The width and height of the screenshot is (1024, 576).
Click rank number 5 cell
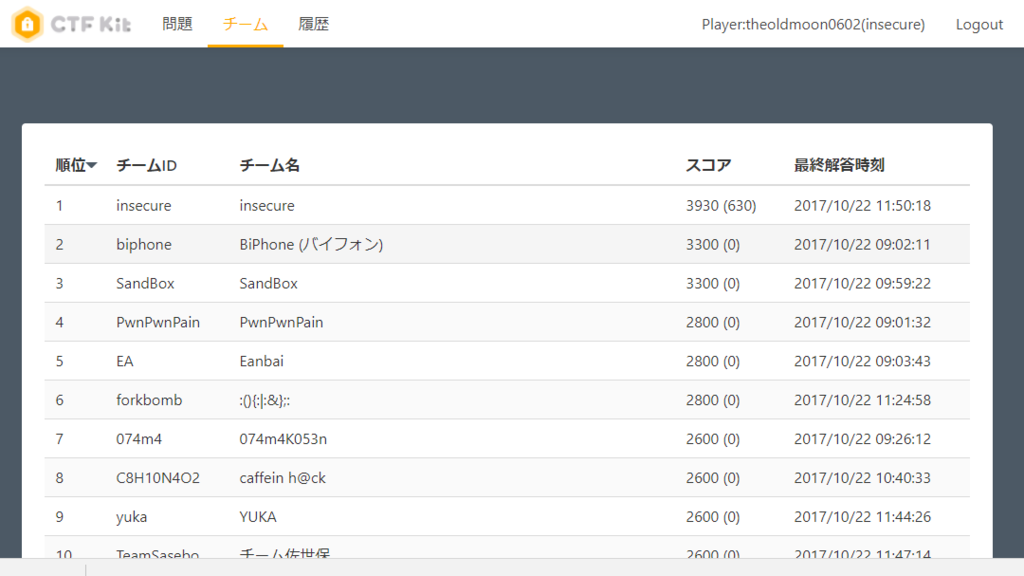[59, 361]
